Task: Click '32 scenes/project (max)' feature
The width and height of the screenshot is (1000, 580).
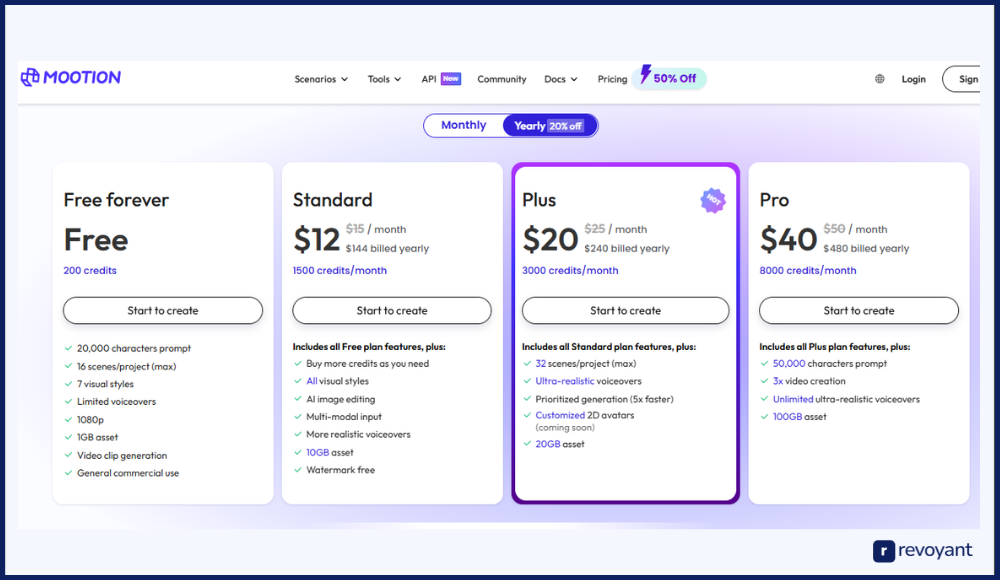Action: click(x=585, y=364)
